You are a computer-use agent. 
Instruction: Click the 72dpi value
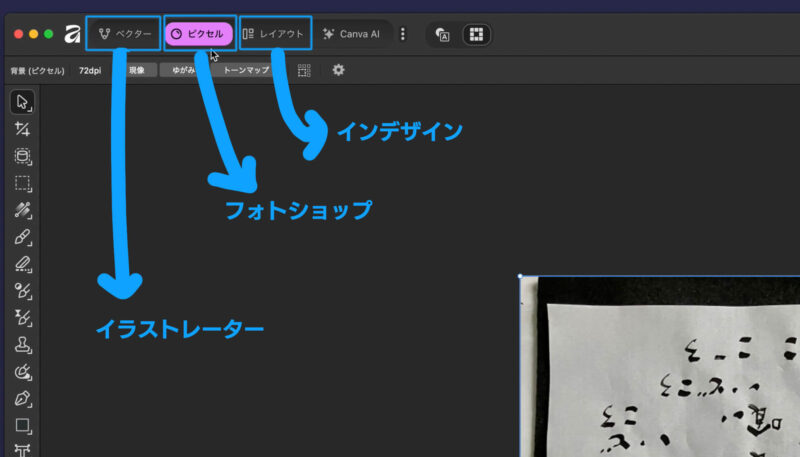pyautogui.click(x=90, y=71)
